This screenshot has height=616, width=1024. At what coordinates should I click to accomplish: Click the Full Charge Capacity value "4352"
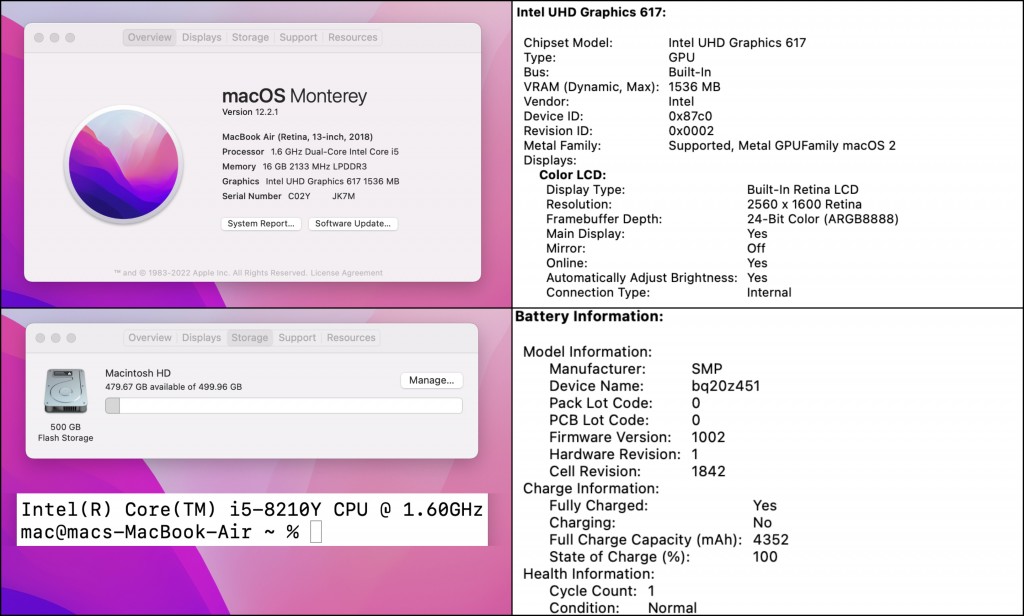click(x=771, y=540)
